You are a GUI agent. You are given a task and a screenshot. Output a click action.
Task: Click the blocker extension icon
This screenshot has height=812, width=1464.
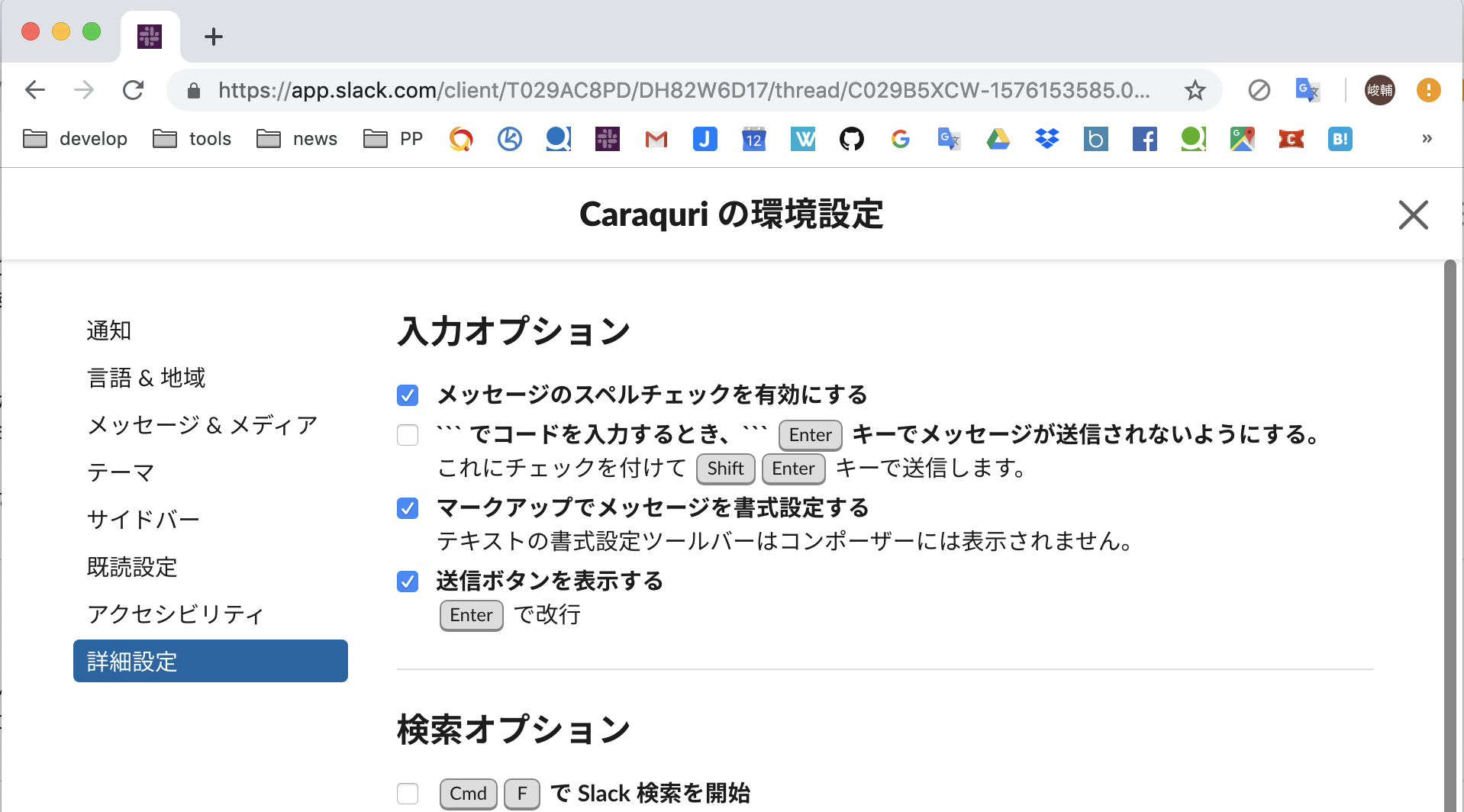(1259, 90)
